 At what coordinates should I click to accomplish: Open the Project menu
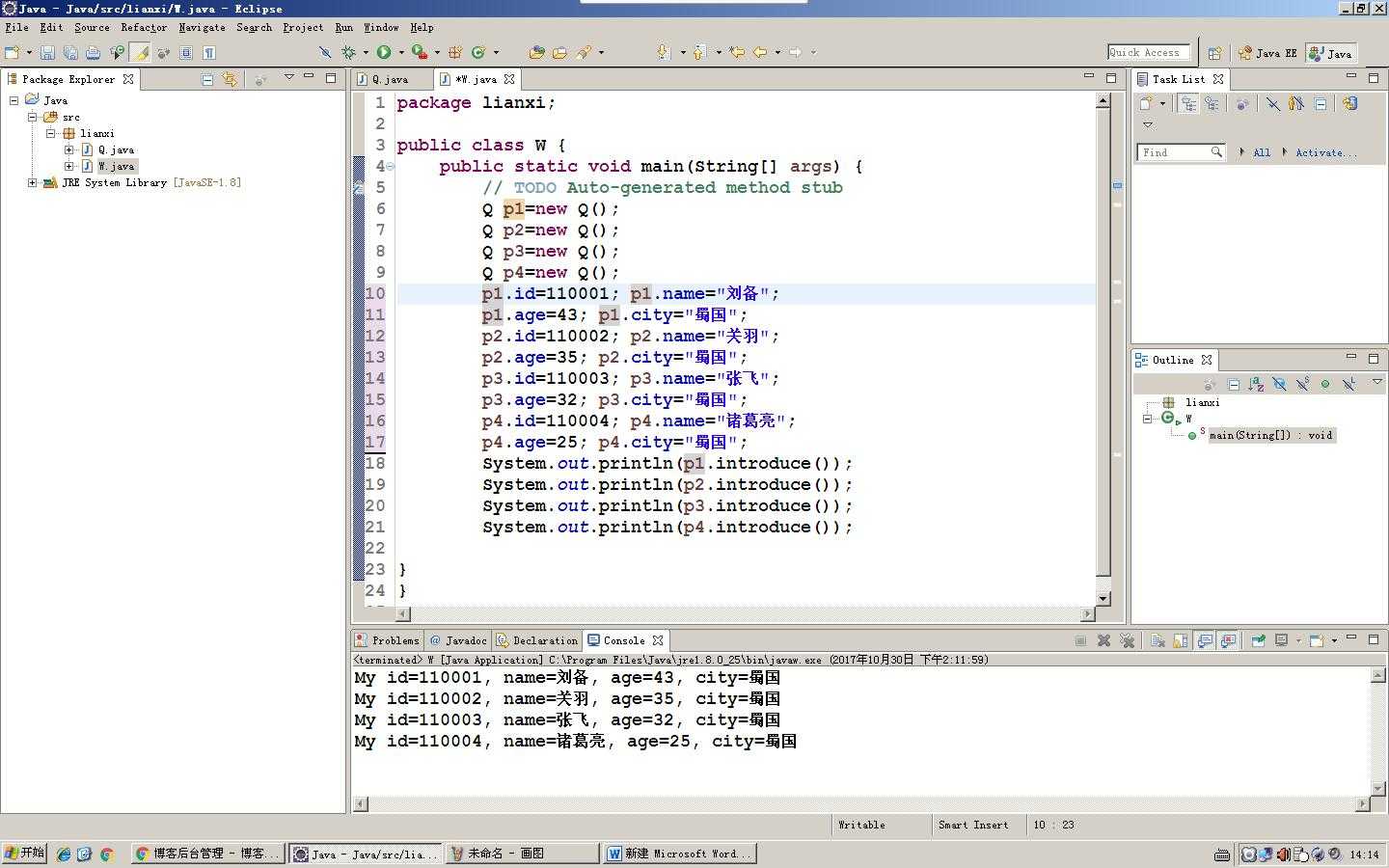point(303,27)
